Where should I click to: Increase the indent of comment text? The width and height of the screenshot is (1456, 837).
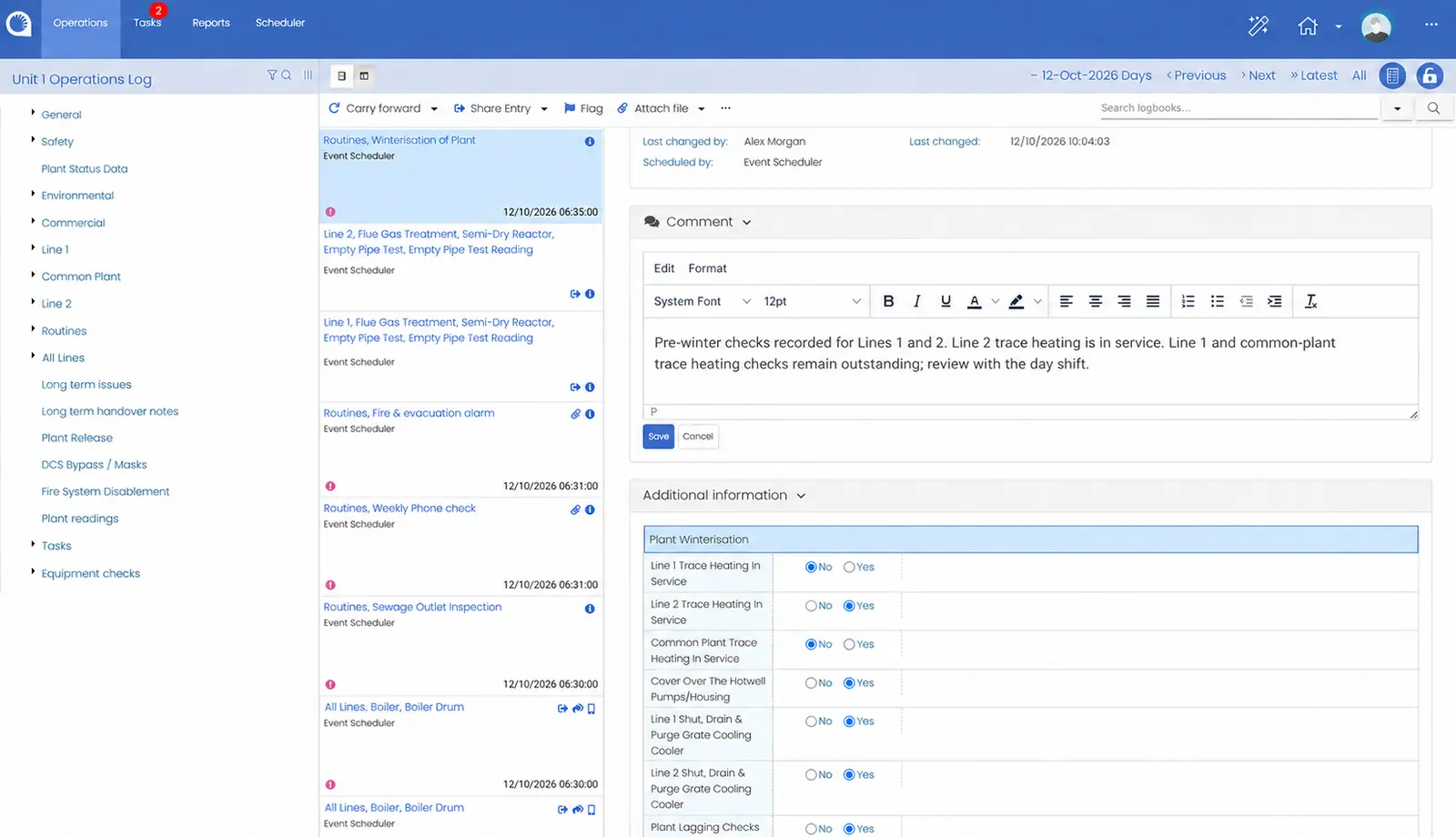click(x=1275, y=301)
